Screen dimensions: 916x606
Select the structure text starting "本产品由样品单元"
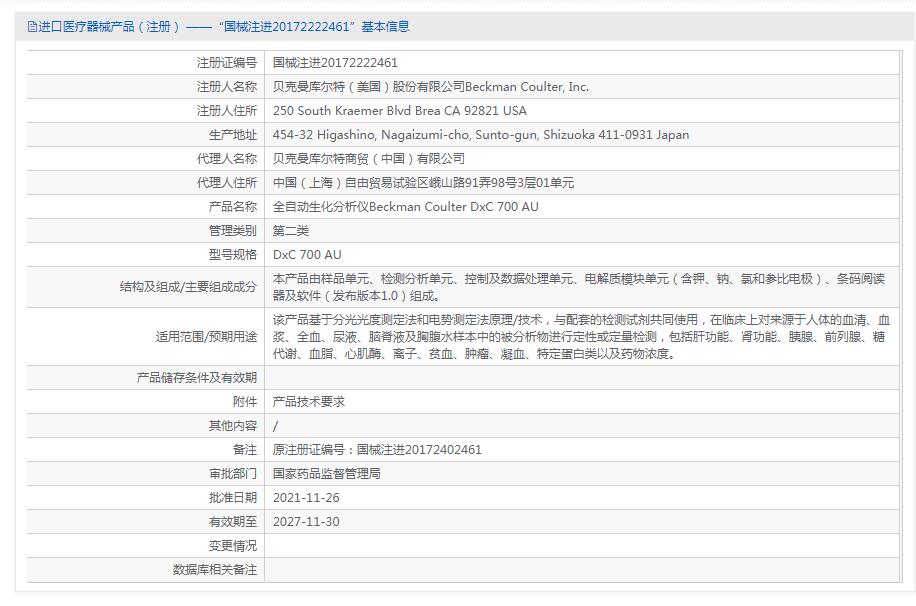579,287
